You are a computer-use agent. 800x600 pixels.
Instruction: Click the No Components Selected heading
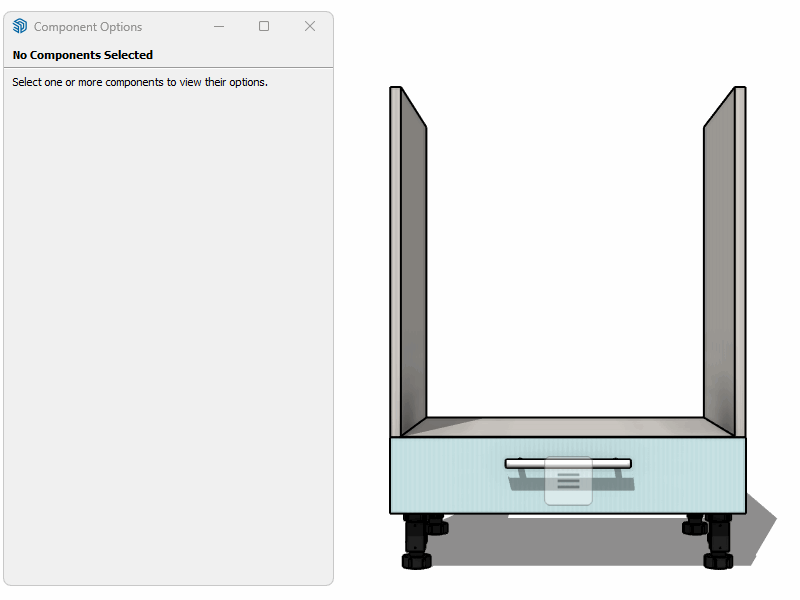click(83, 55)
